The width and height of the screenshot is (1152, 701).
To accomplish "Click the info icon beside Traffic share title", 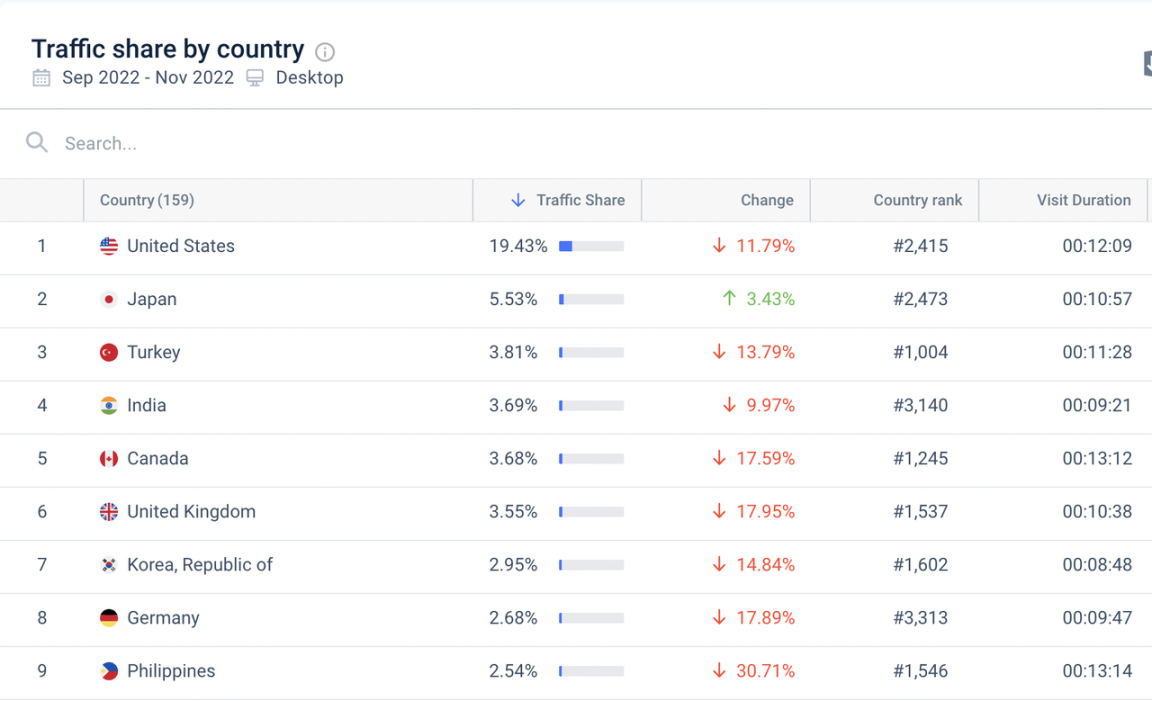I will (x=325, y=52).
